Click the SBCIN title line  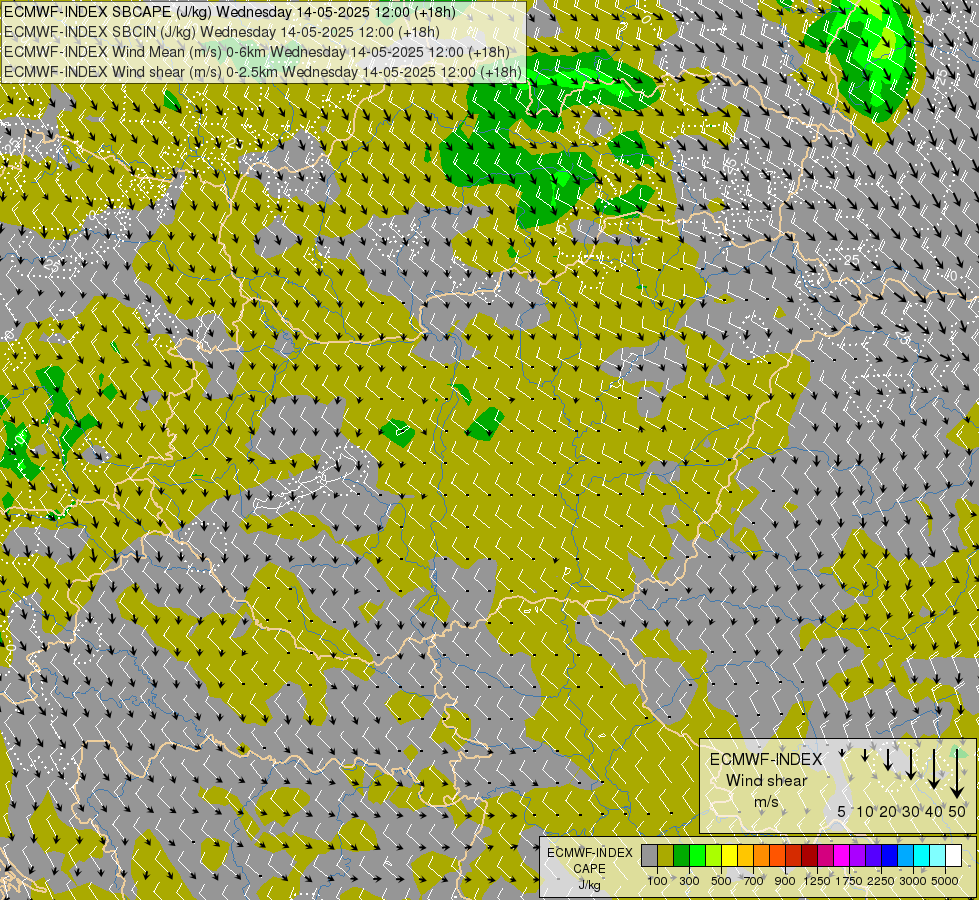click(x=222, y=32)
